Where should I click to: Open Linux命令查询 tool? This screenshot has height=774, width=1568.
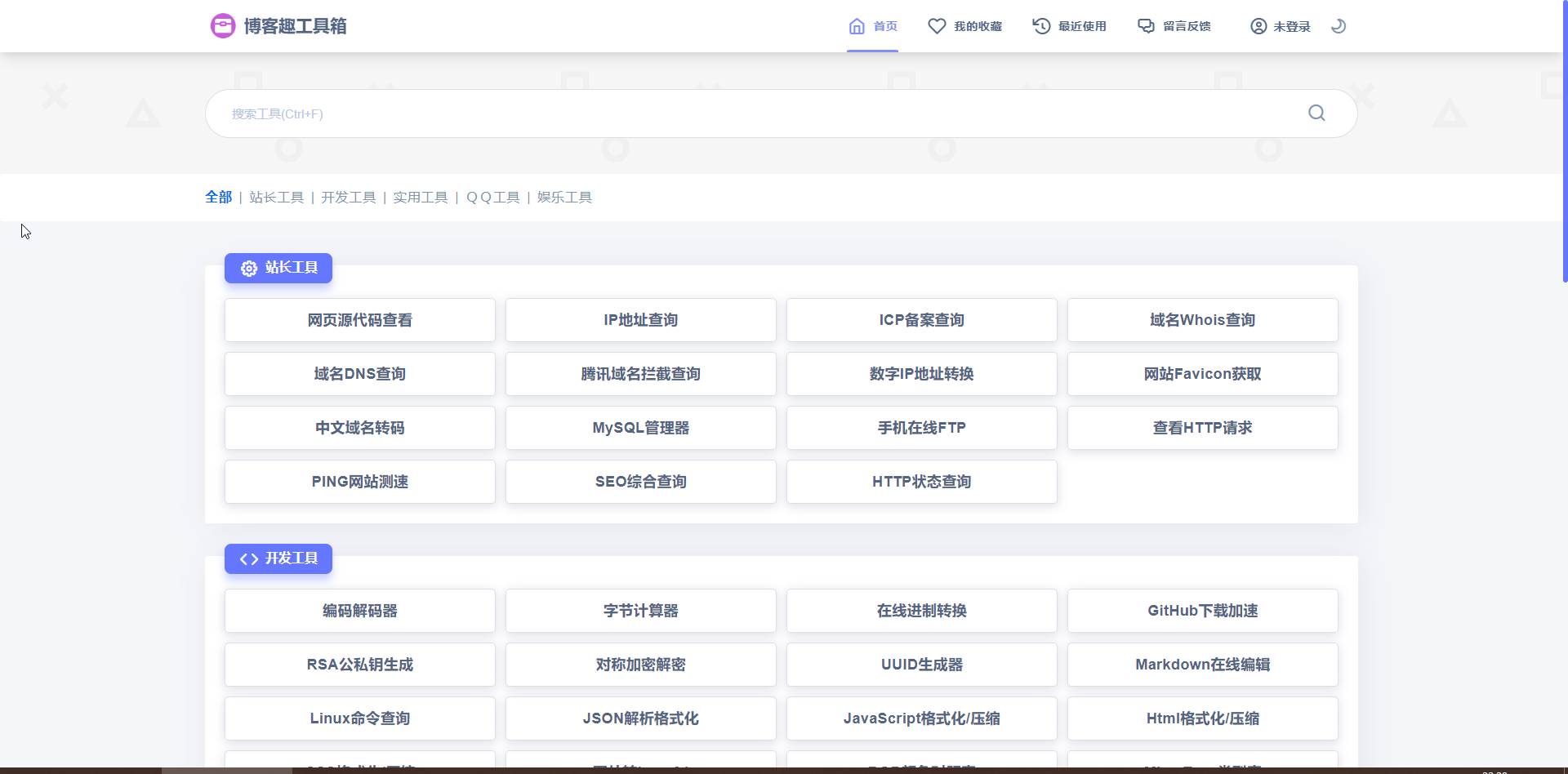(360, 718)
